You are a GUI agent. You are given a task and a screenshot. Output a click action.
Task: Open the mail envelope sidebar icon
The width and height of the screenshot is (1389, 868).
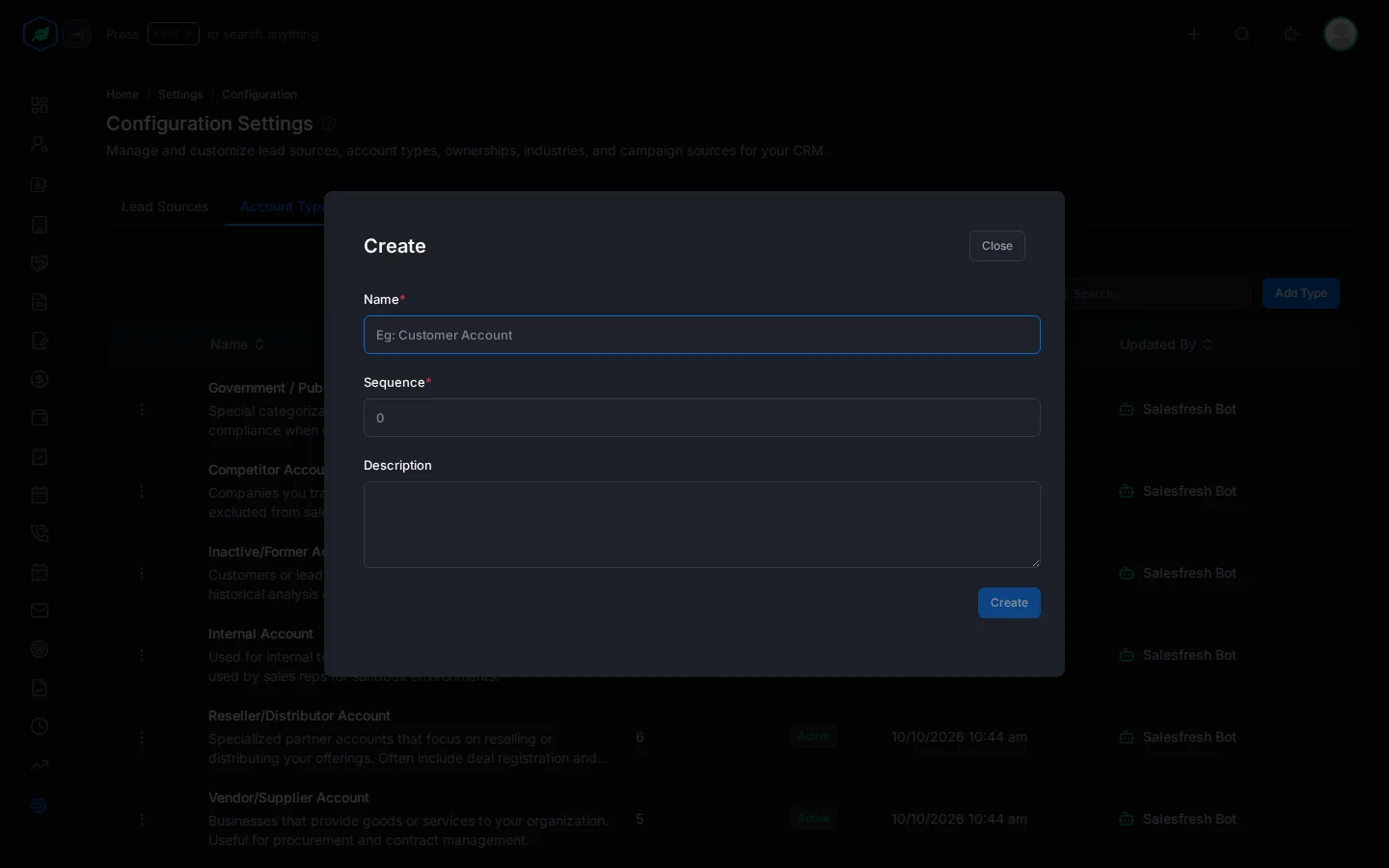click(x=40, y=610)
